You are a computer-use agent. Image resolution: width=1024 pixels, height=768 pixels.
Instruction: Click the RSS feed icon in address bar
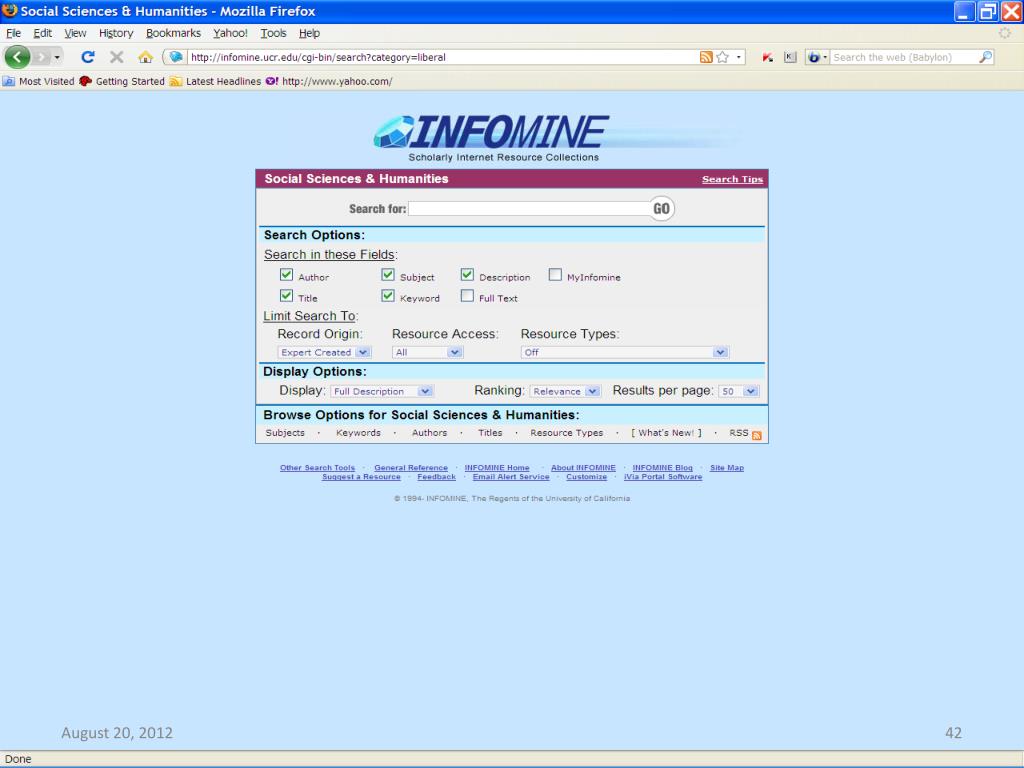coord(706,57)
